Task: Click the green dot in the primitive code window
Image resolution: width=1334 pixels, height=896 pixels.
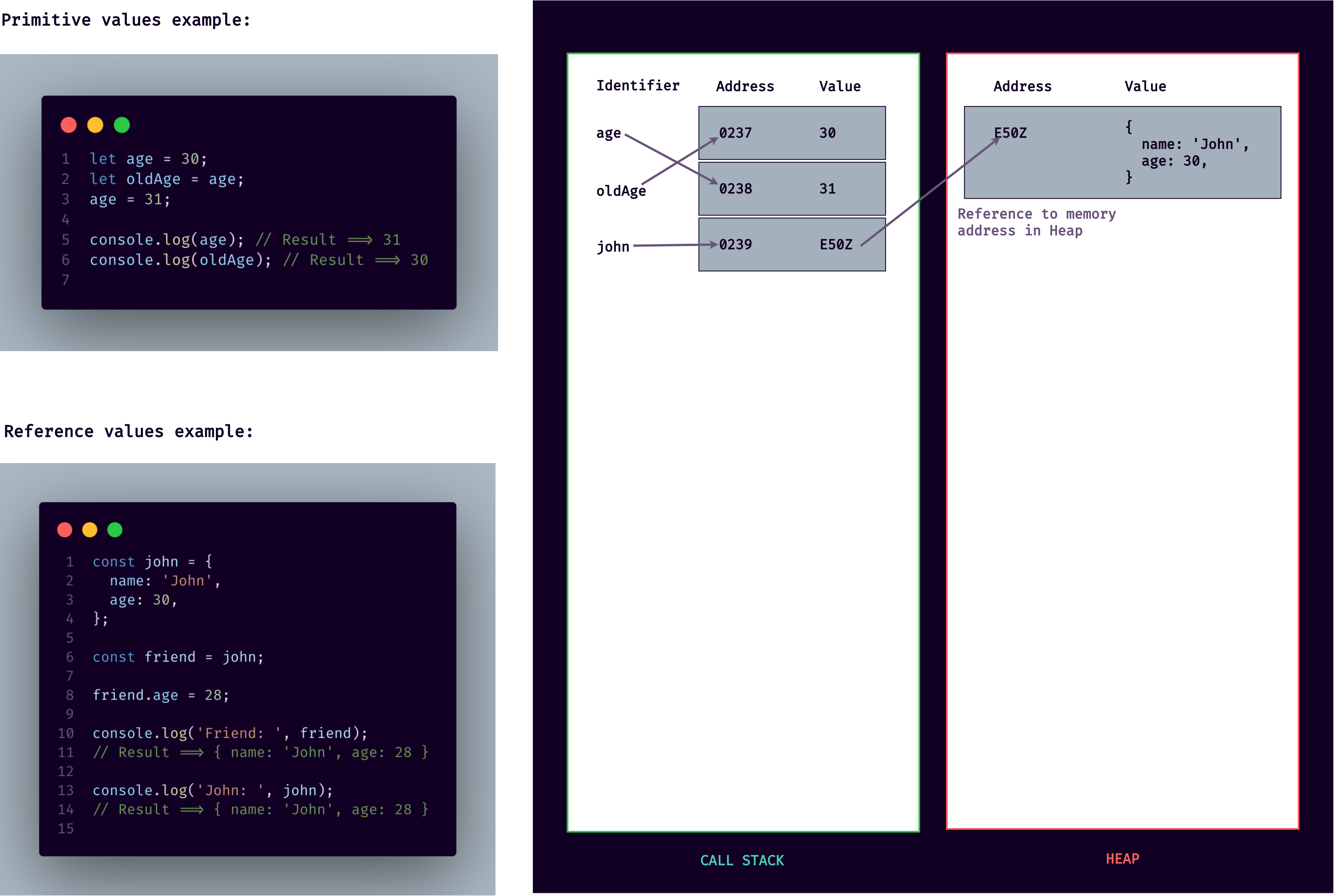Action: point(122,125)
